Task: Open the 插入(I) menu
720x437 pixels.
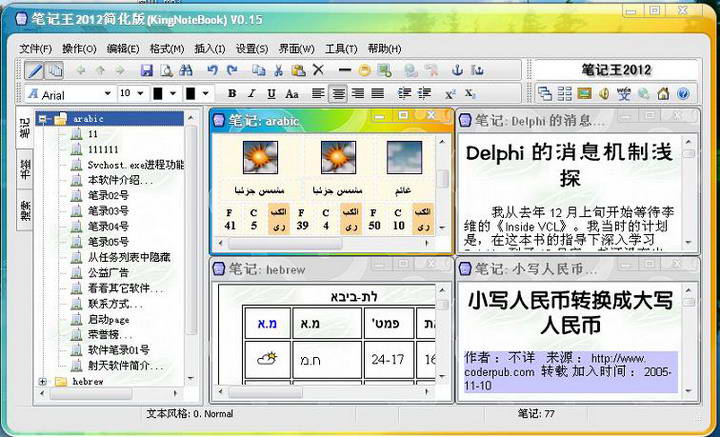Action: point(209,49)
